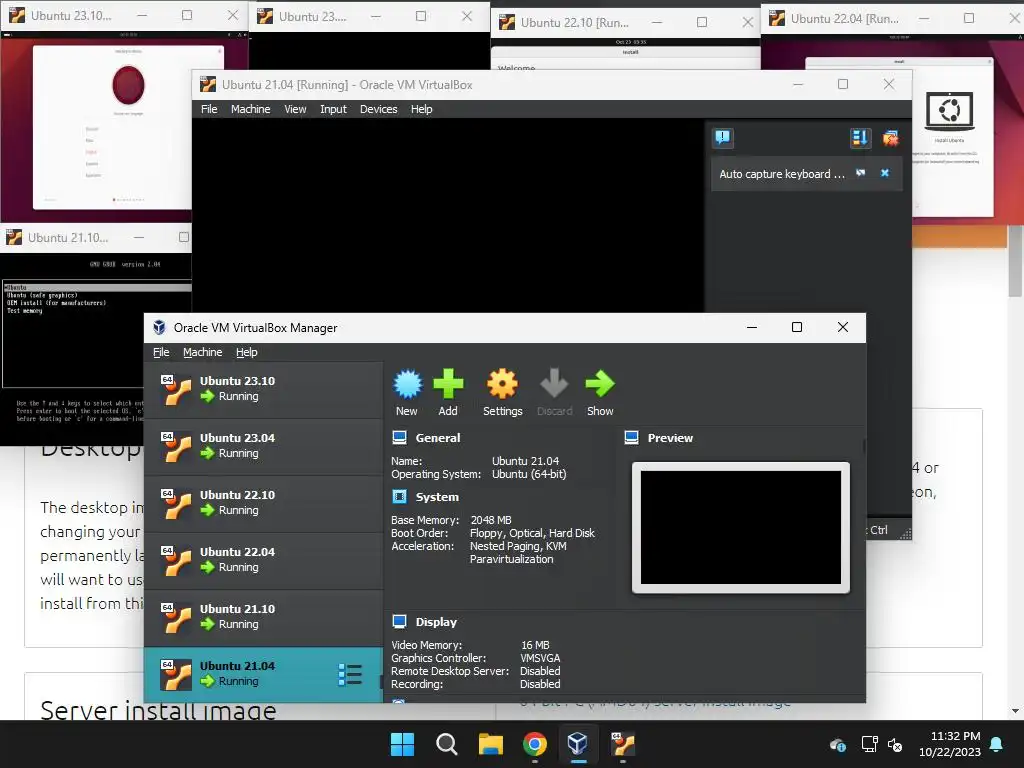Click the browser page vertical scrollbar thumb
The width and height of the screenshot is (1024, 768).
tap(1015, 261)
